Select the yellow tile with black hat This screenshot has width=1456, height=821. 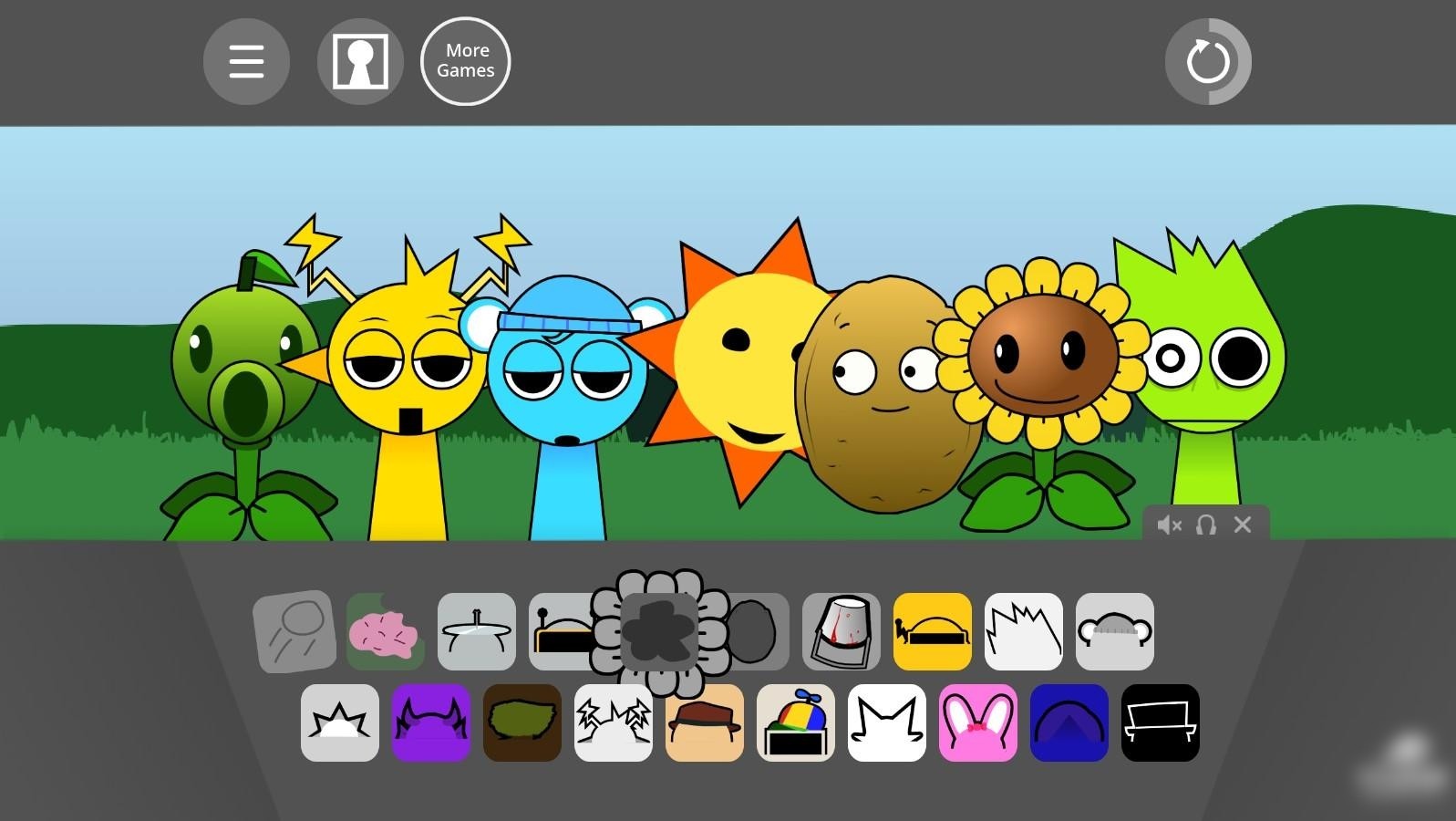[932, 632]
